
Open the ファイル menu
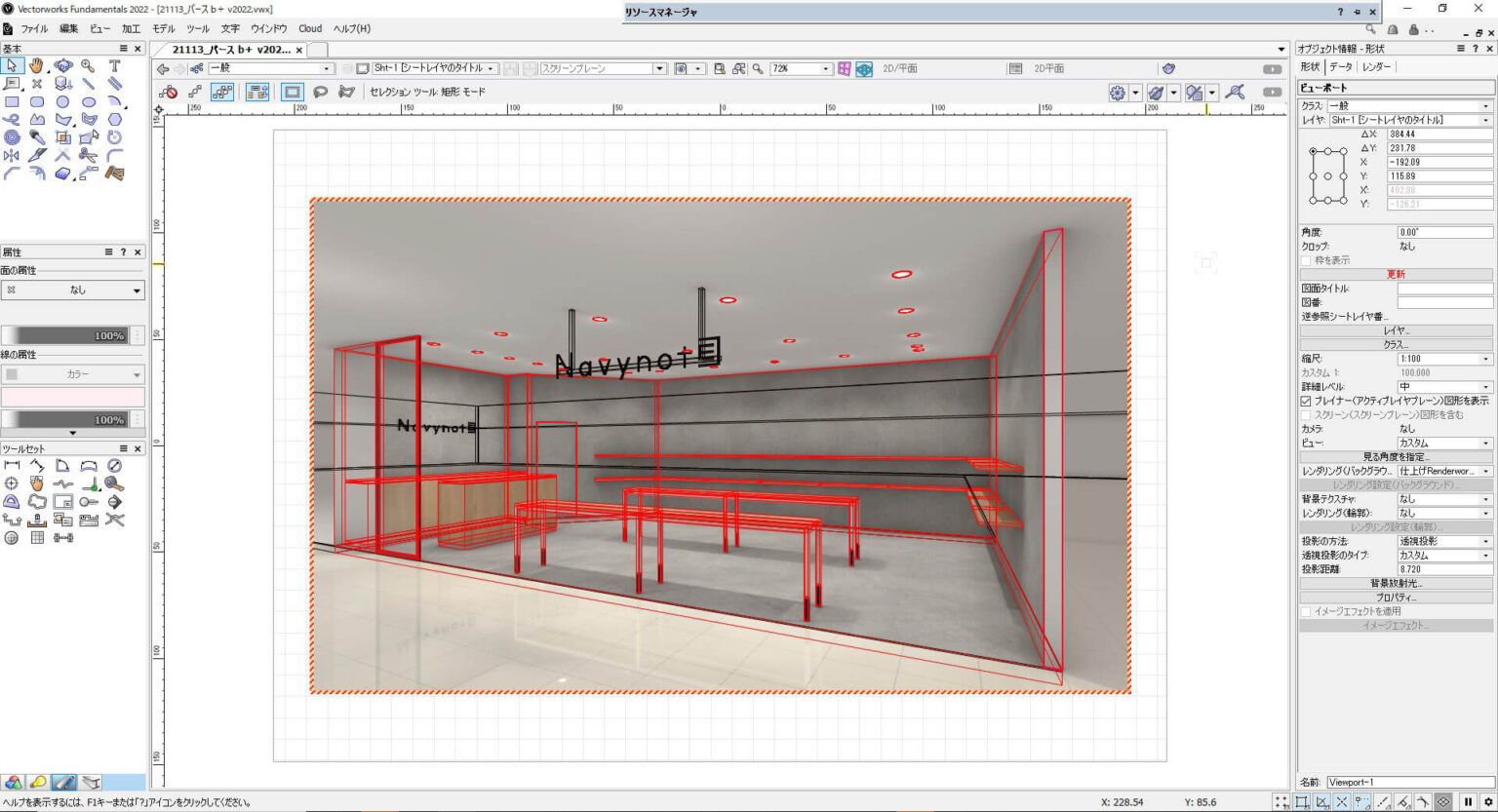[x=33, y=28]
